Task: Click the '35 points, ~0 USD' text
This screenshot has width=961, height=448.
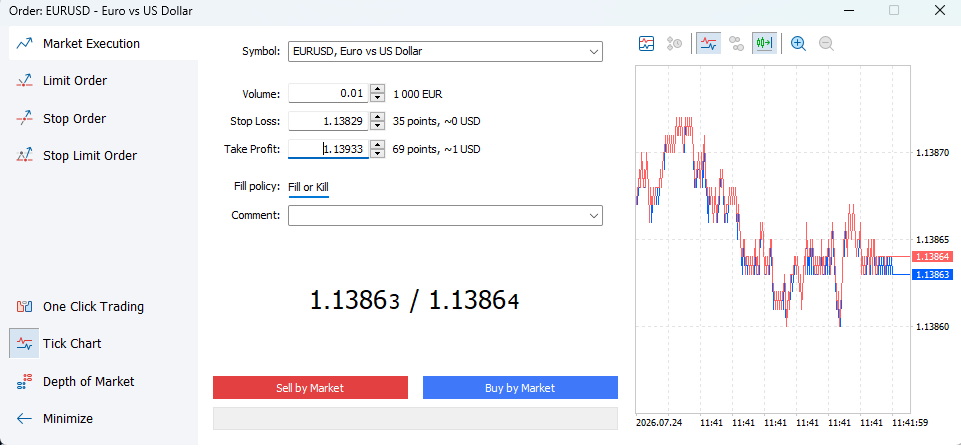Action: (436, 121)
